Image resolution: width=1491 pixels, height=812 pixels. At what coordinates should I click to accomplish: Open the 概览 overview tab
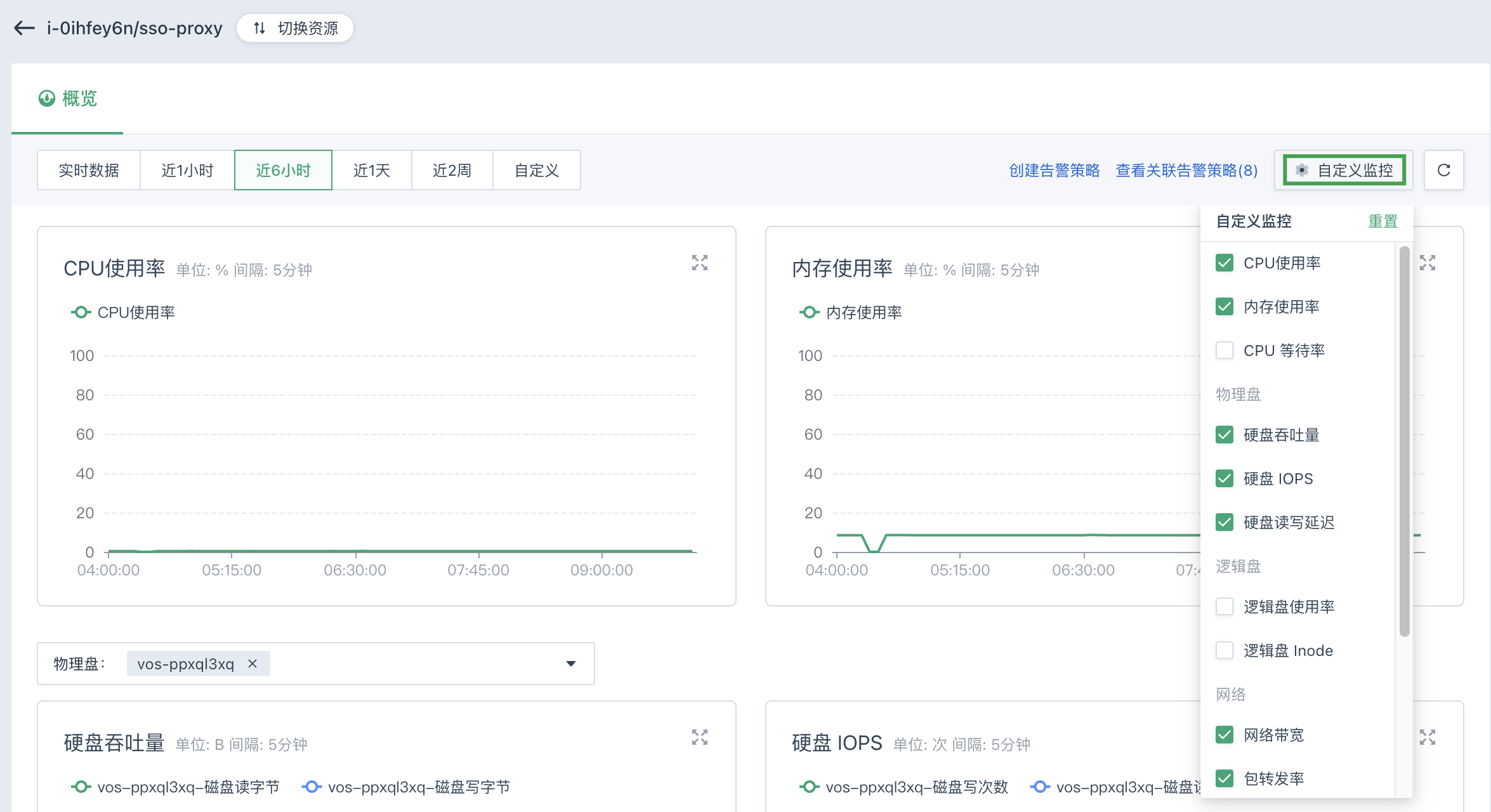pos(67,98)
